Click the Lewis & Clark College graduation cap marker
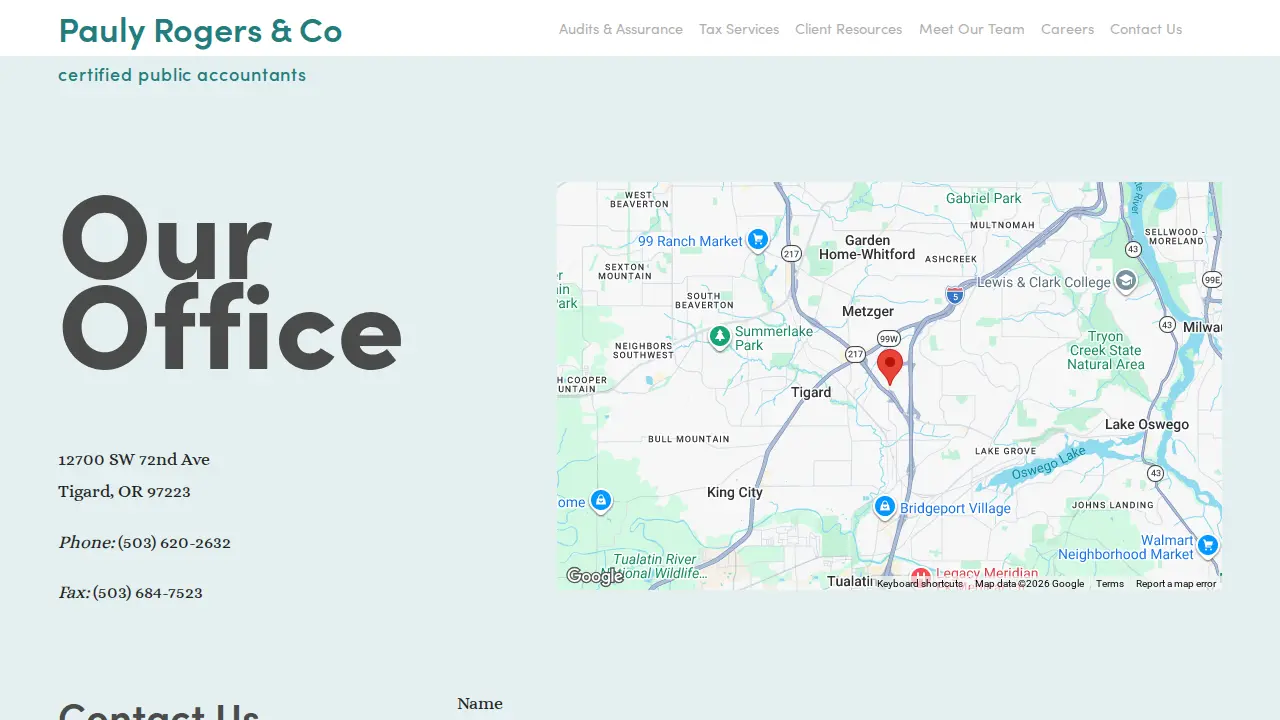The width and height of the screenshot is (1280, 720). pyautogui.click(x=1126, y=280)
